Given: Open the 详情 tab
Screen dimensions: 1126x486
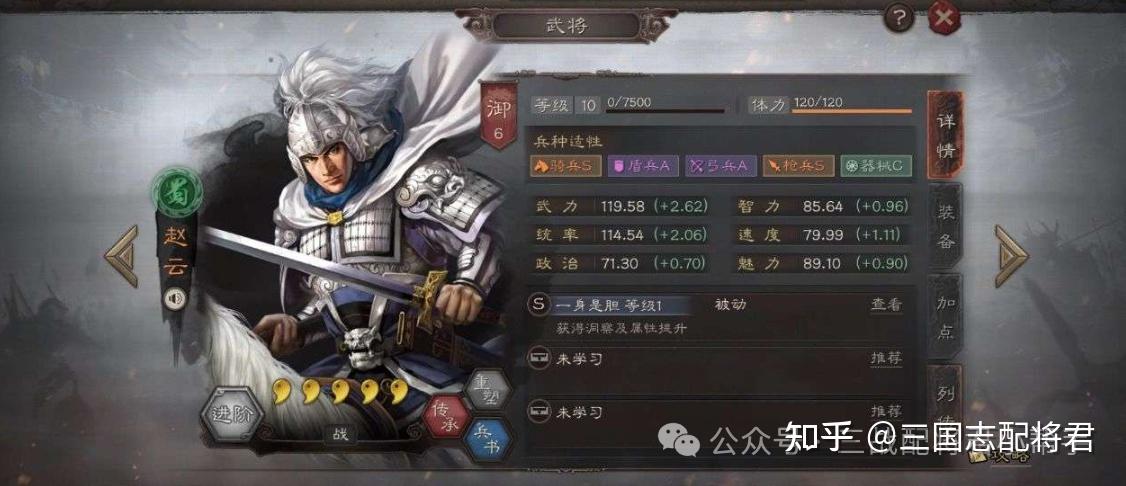Looking at the screenshot, I should tap(944, 135).
